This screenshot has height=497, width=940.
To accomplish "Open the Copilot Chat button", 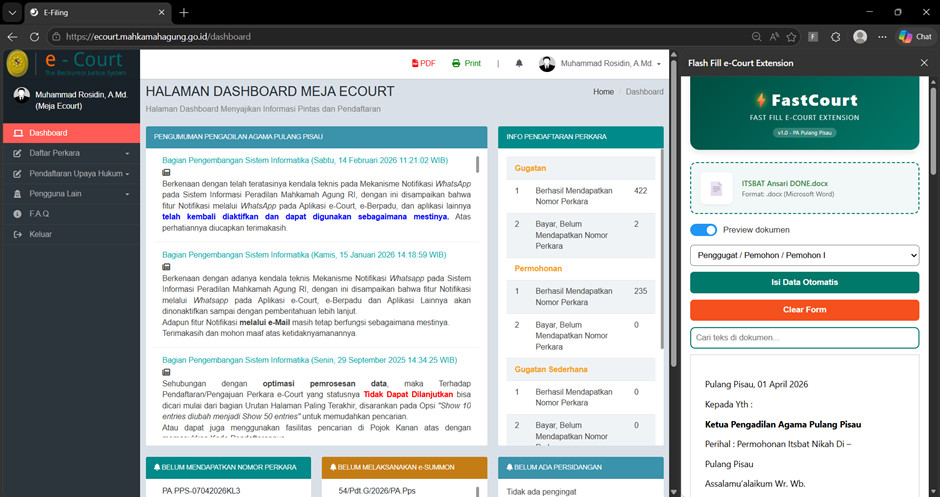I will (914, 36).
